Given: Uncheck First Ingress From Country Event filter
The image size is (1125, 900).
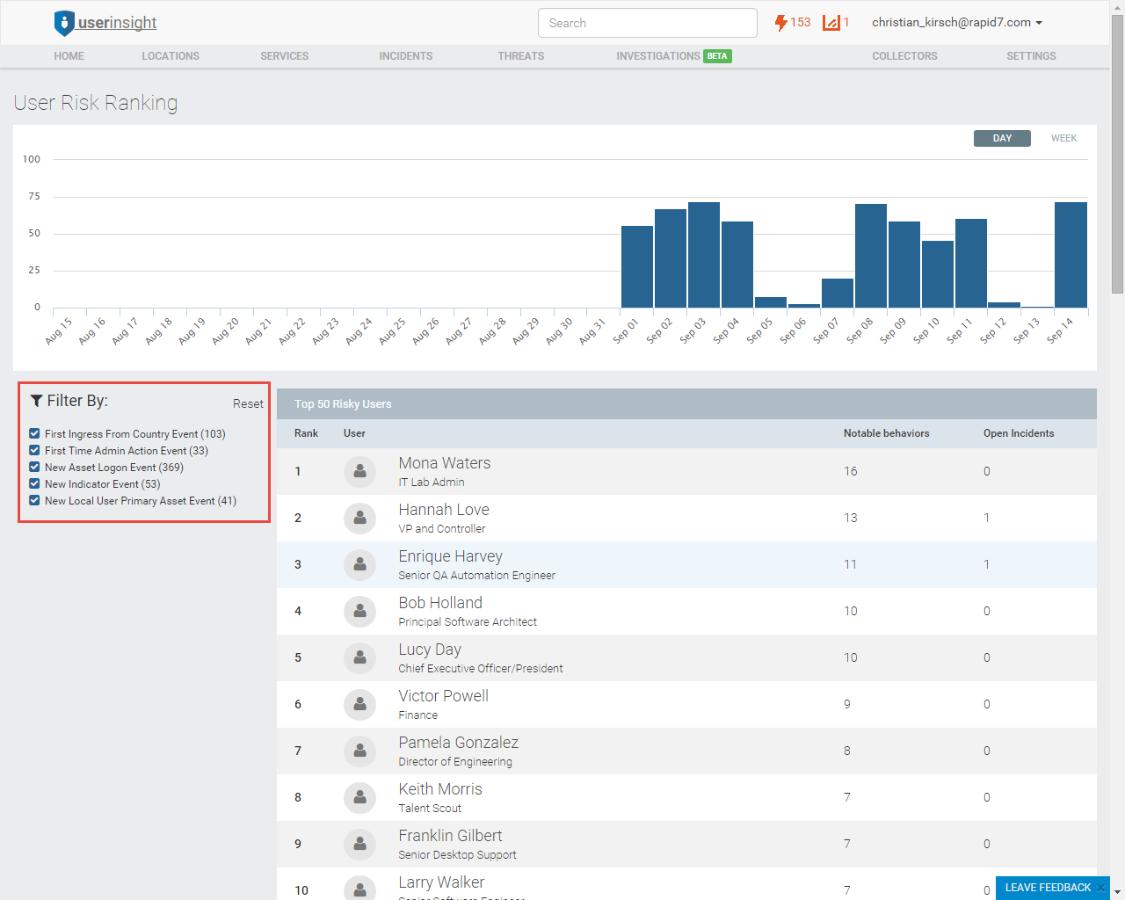Looking at the screenshot, I should pos(33,434).
